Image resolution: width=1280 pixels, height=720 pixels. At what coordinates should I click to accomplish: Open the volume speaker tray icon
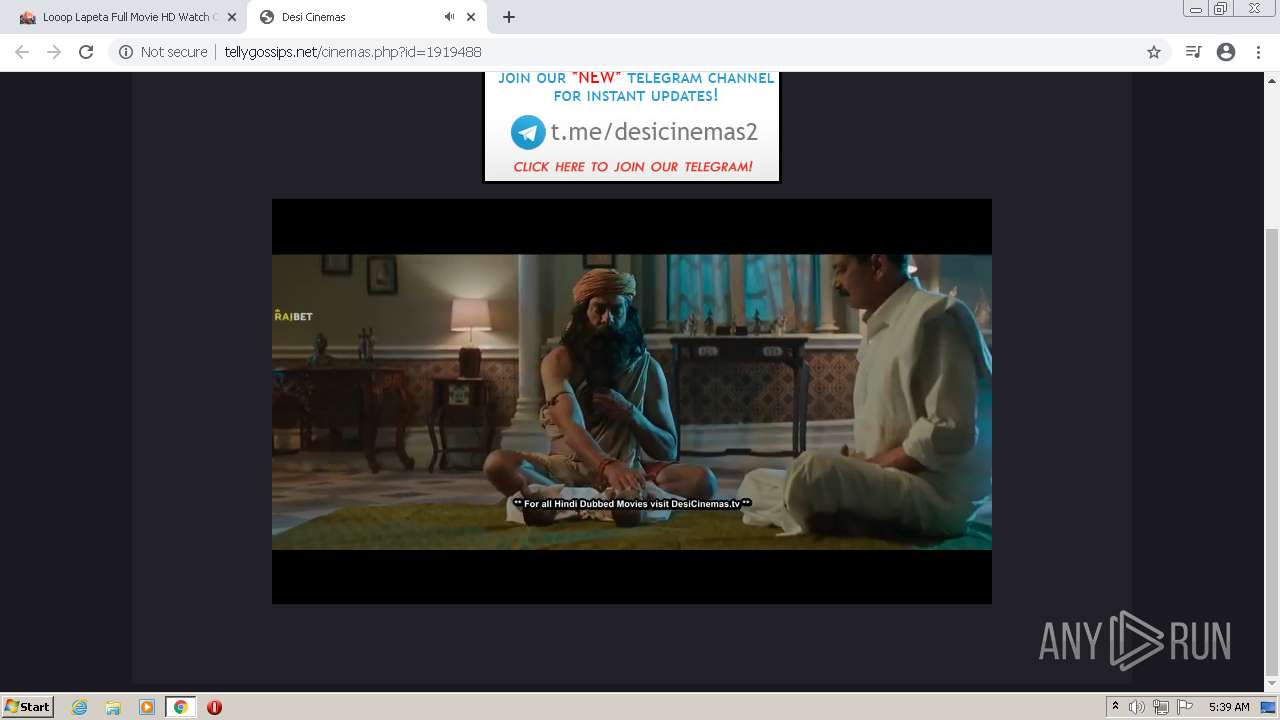pos(1137,707)
